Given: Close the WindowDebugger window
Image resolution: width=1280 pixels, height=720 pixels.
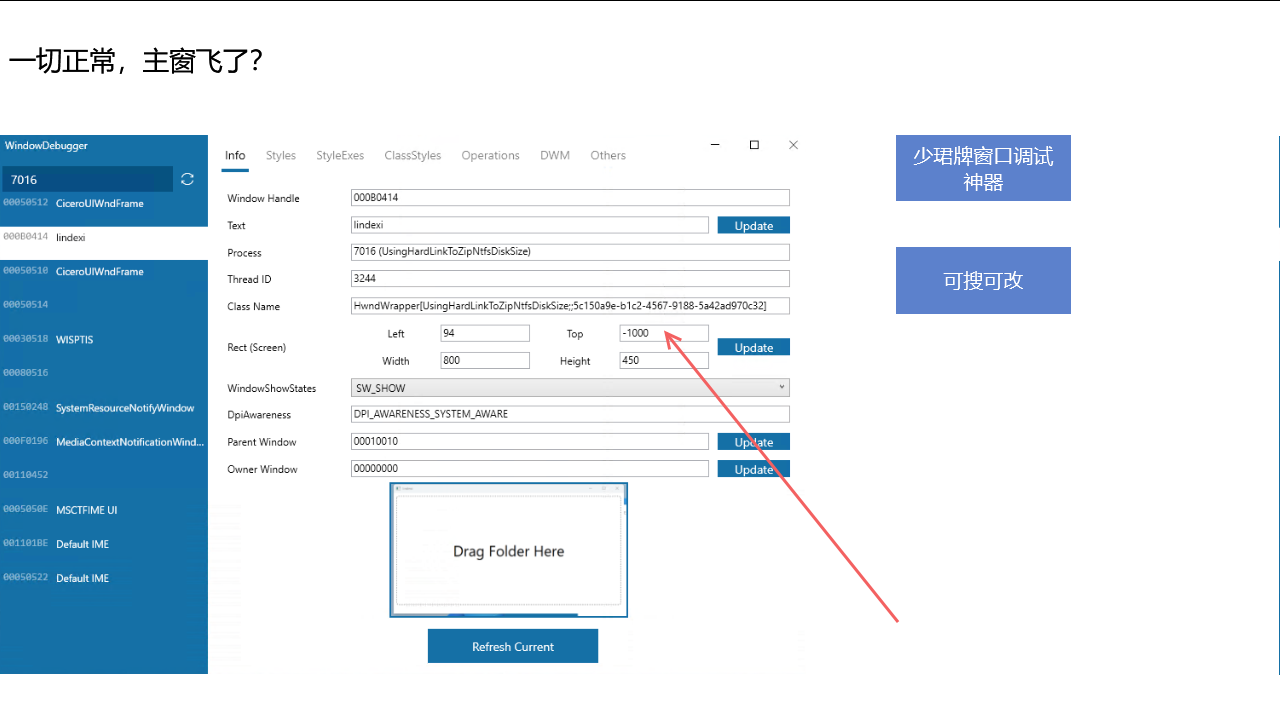Looking at the screenshot, I should click(x=793, y=145).
